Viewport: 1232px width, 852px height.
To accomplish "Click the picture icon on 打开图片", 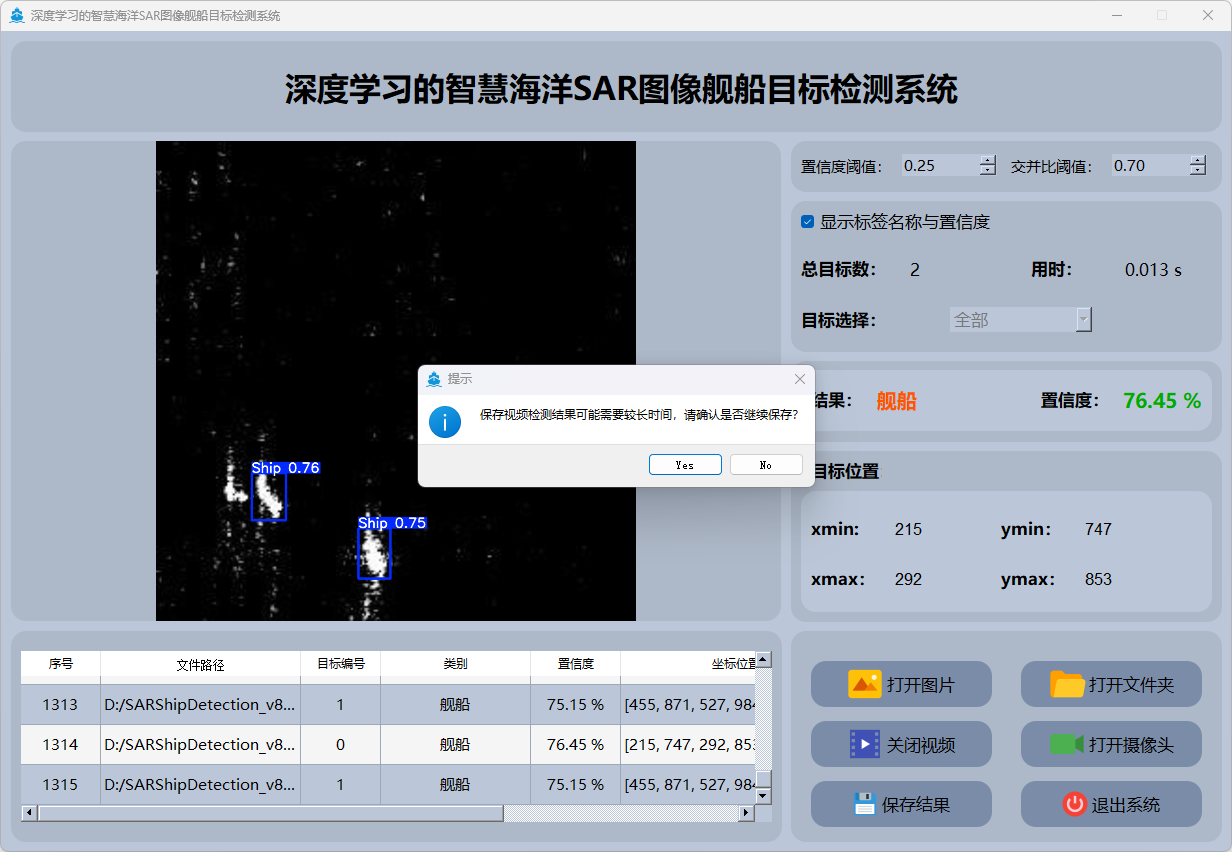I will [865, 684].
